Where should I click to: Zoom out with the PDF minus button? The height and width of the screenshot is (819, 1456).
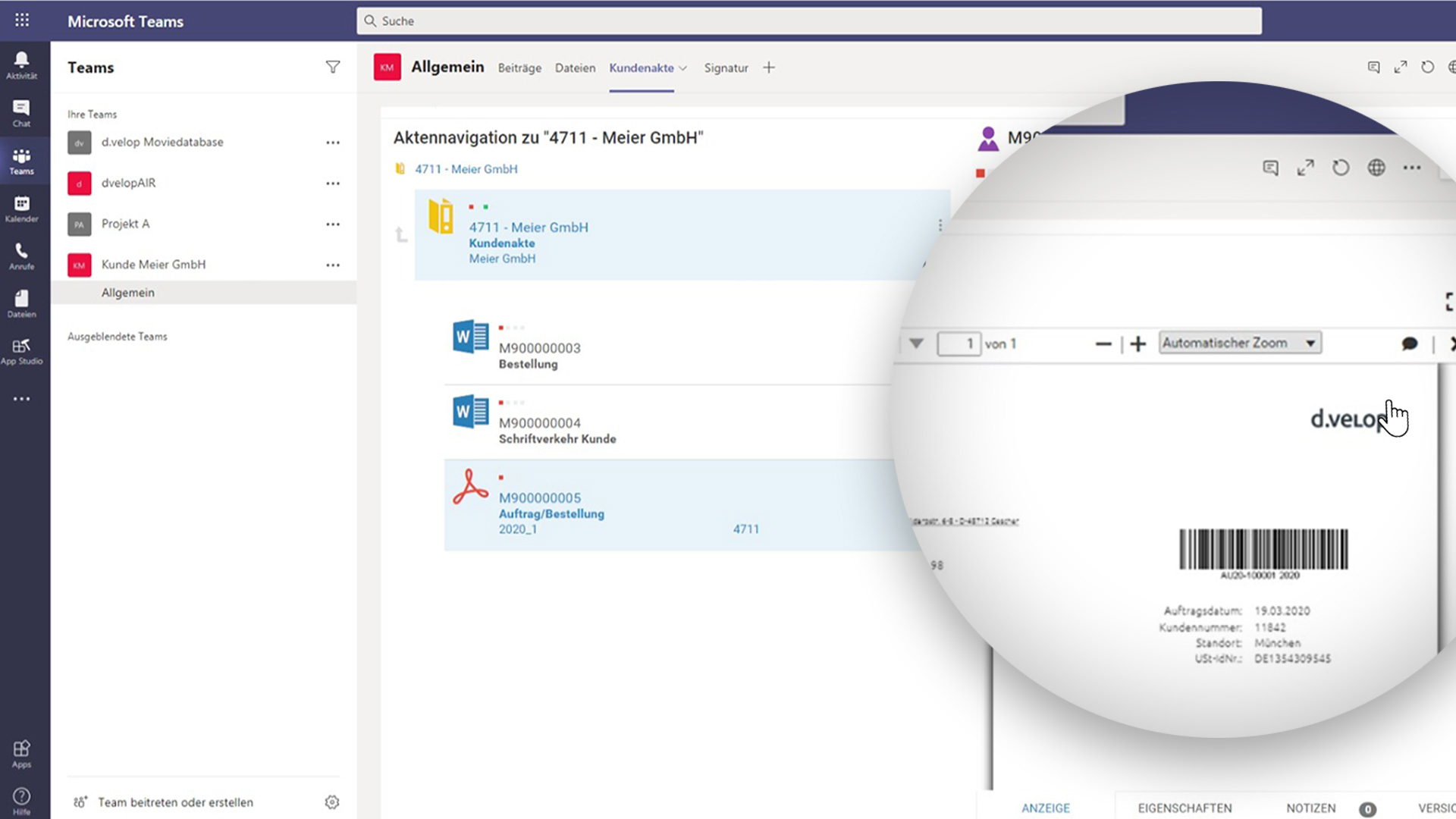1103,344
